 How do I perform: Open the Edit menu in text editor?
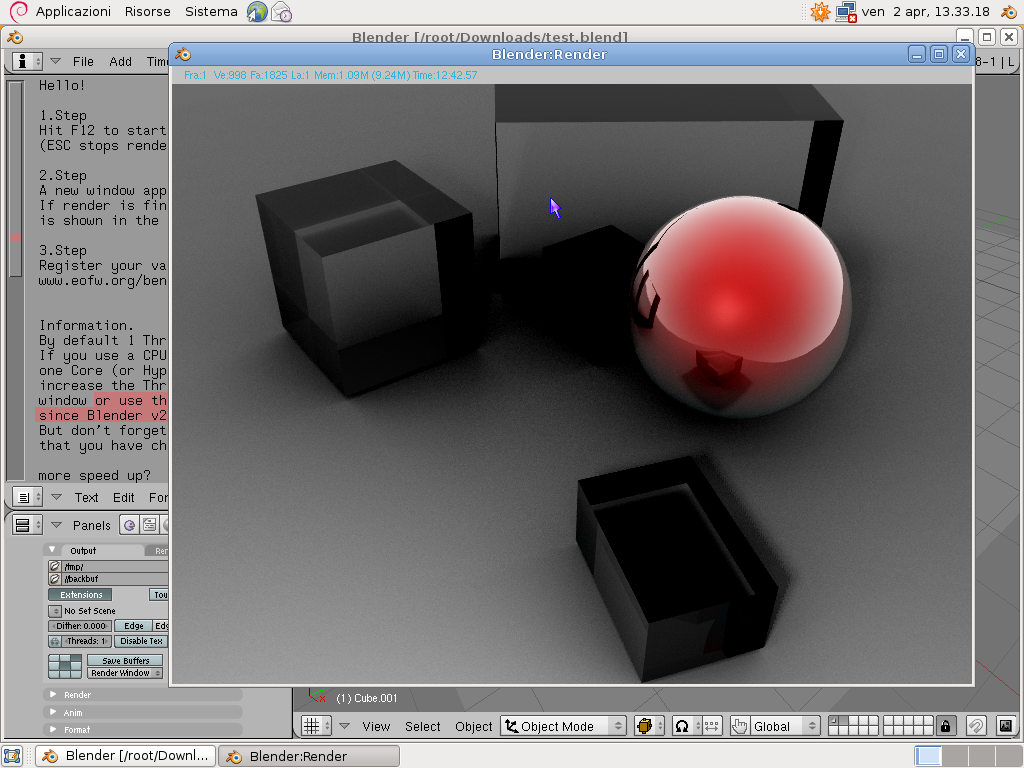coord(123,498)
